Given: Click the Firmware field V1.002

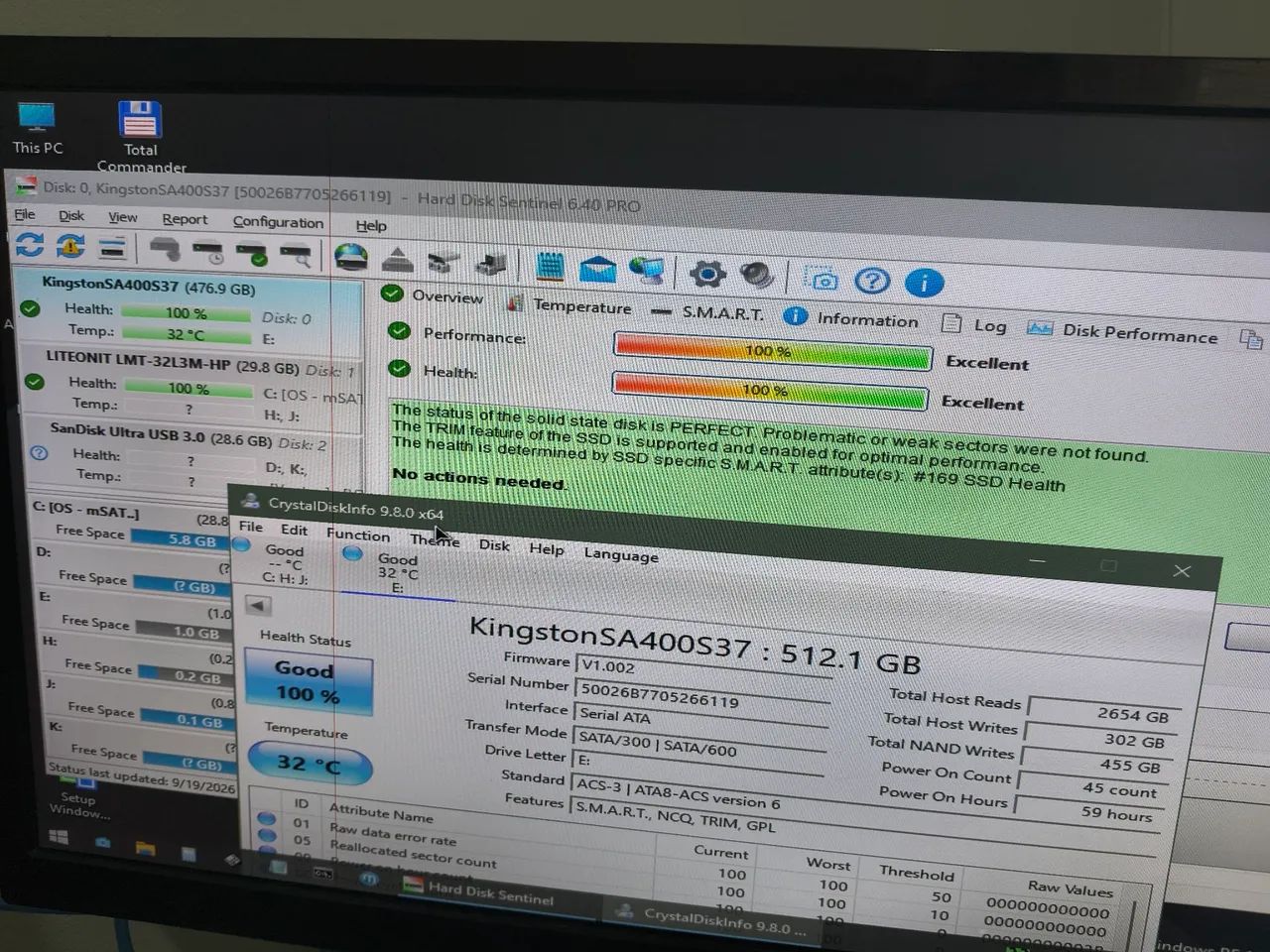Looking at the screenshot, I should [x=702, y=669].
